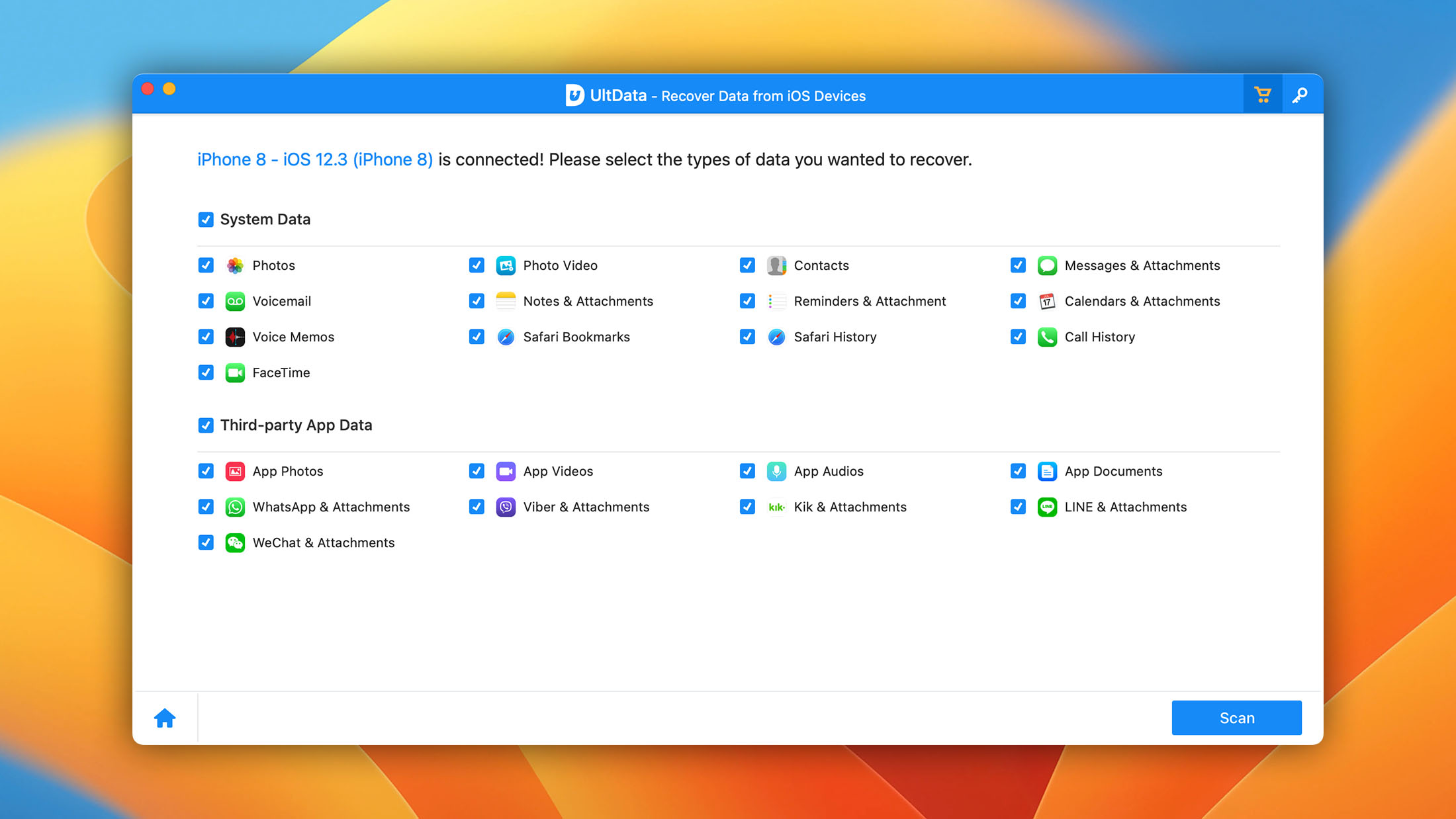Toggle the Photos checkbox
The image size is (1456, 819).
[206, 265]
